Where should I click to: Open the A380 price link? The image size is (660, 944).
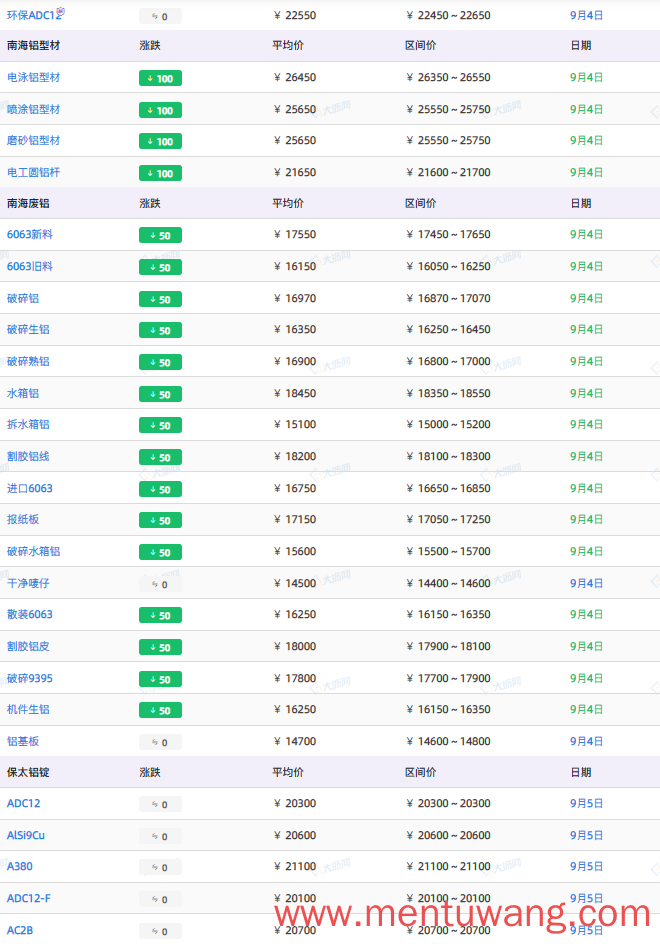[x=20, y=867]
